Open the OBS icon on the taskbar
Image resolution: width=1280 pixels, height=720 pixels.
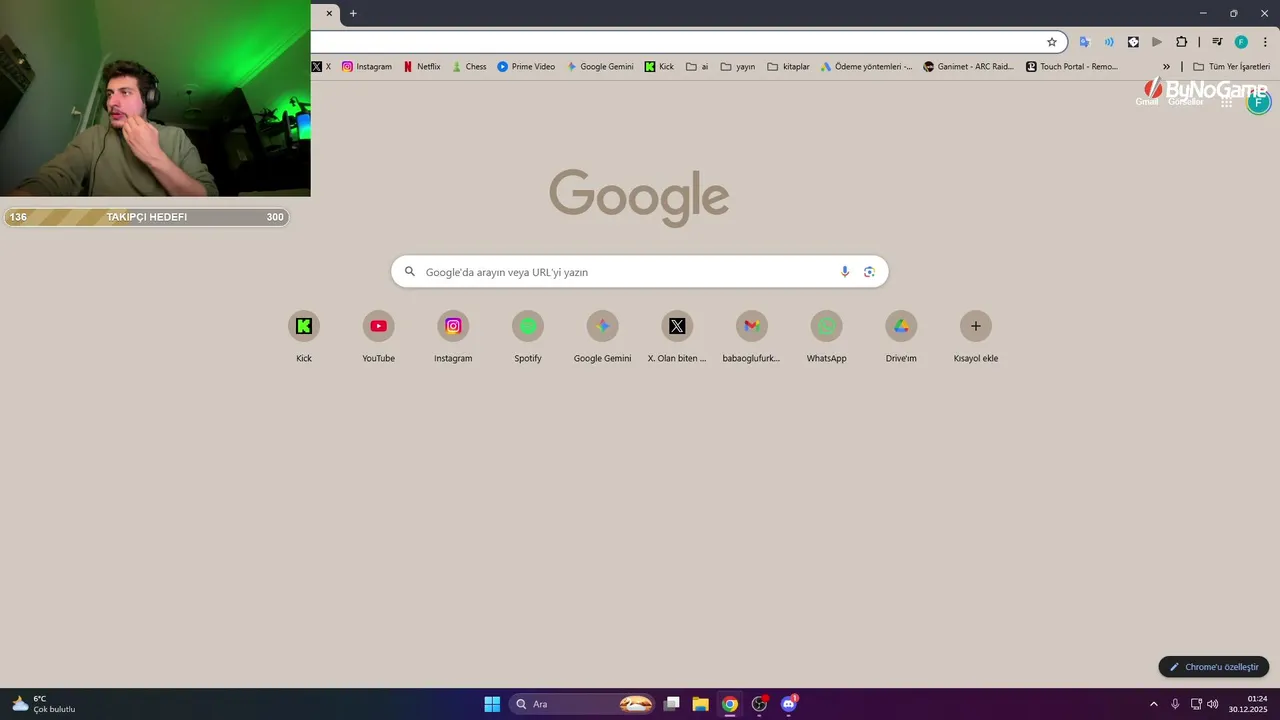[x=759, y=704]
